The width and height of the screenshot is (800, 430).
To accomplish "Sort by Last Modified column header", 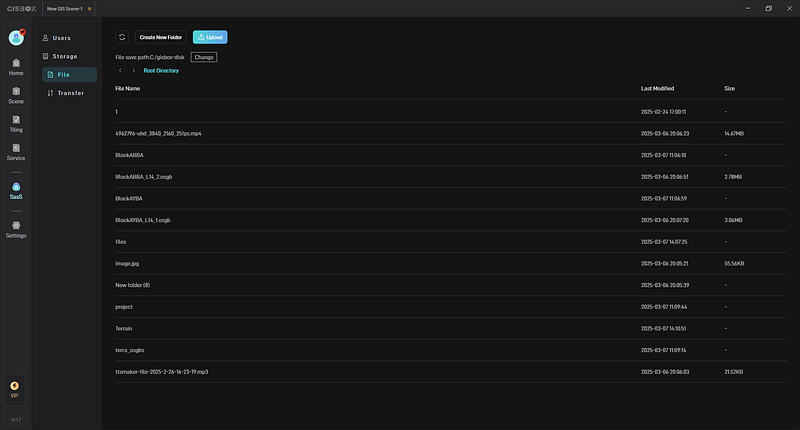I will [657, 88].
